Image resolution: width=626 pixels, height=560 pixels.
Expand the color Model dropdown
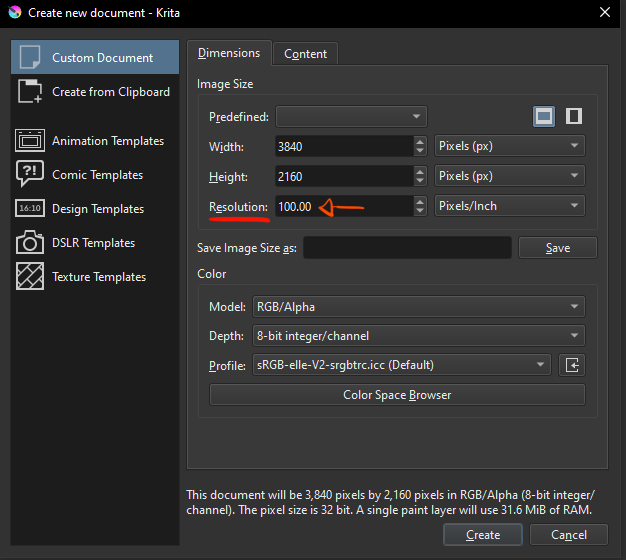pyautogui.click(x=419, y=307)
